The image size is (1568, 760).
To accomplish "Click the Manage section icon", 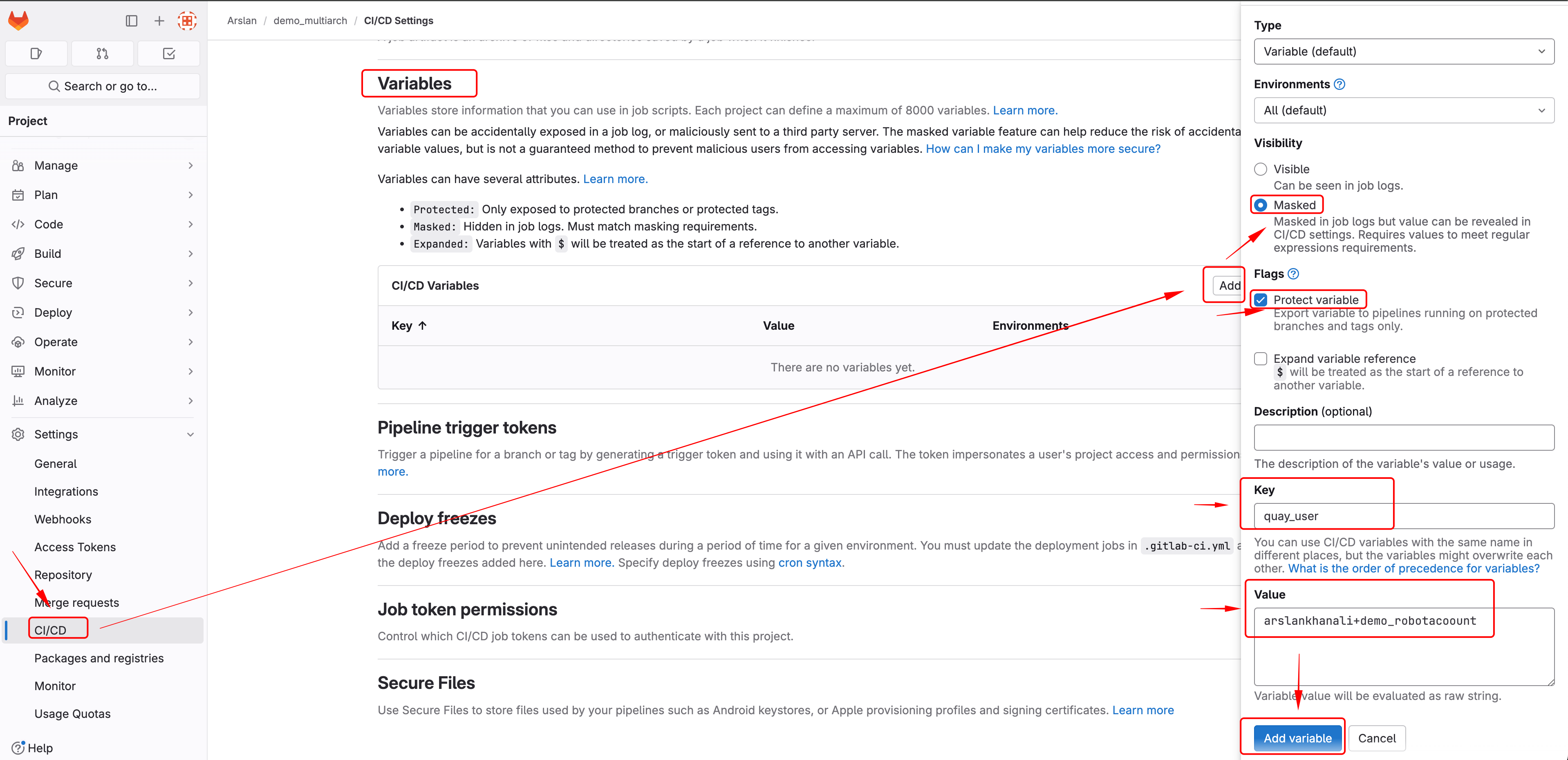I will click(x=18, y=165).
